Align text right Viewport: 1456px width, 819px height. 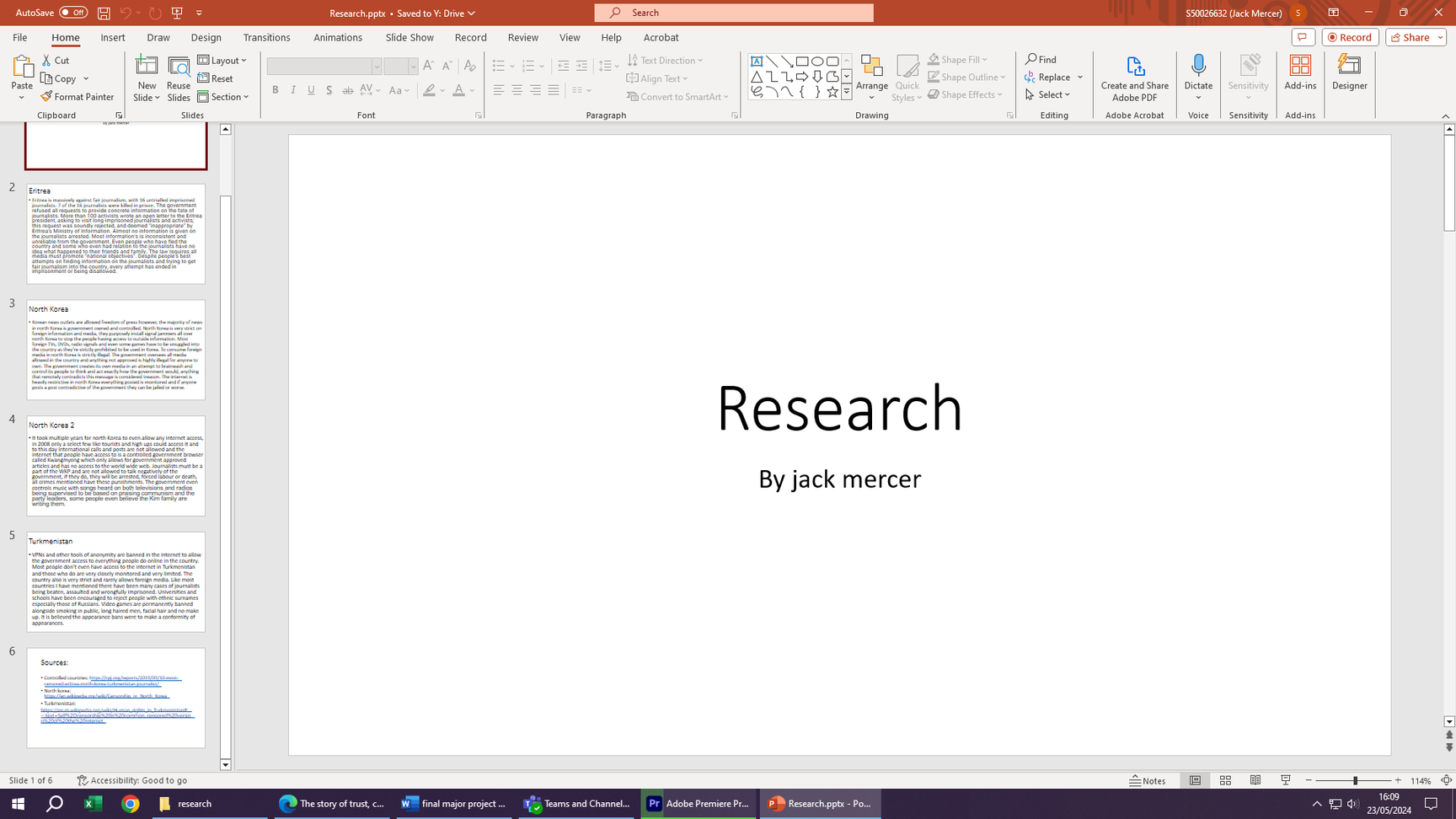[535, 90]
